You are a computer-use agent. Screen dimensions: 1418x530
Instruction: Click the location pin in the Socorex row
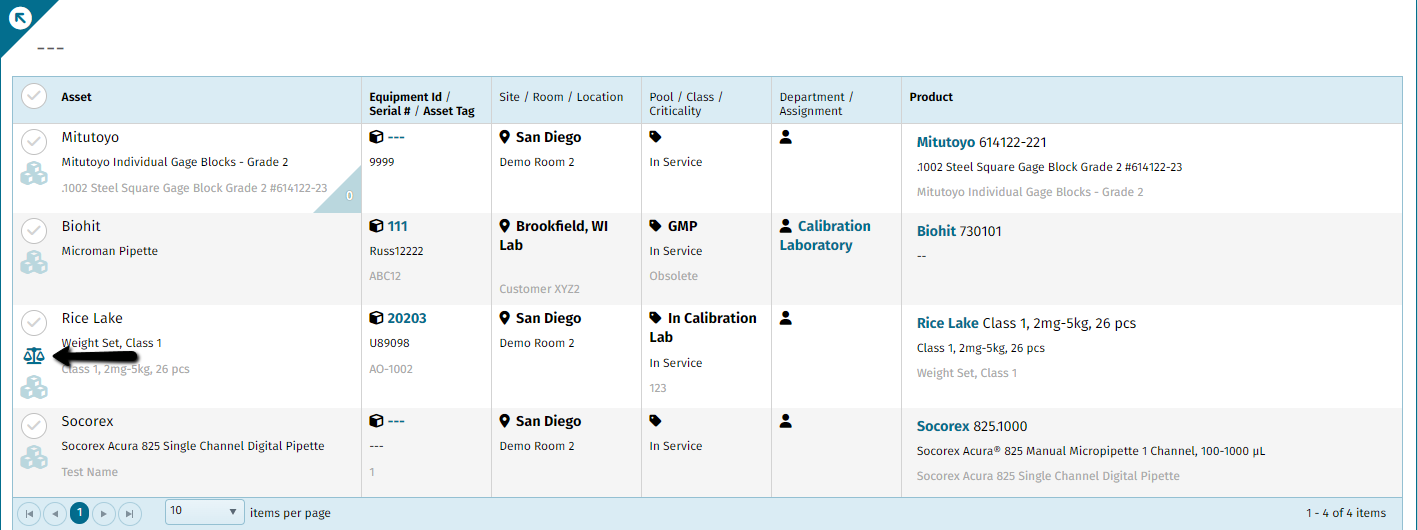click(505, 421)
